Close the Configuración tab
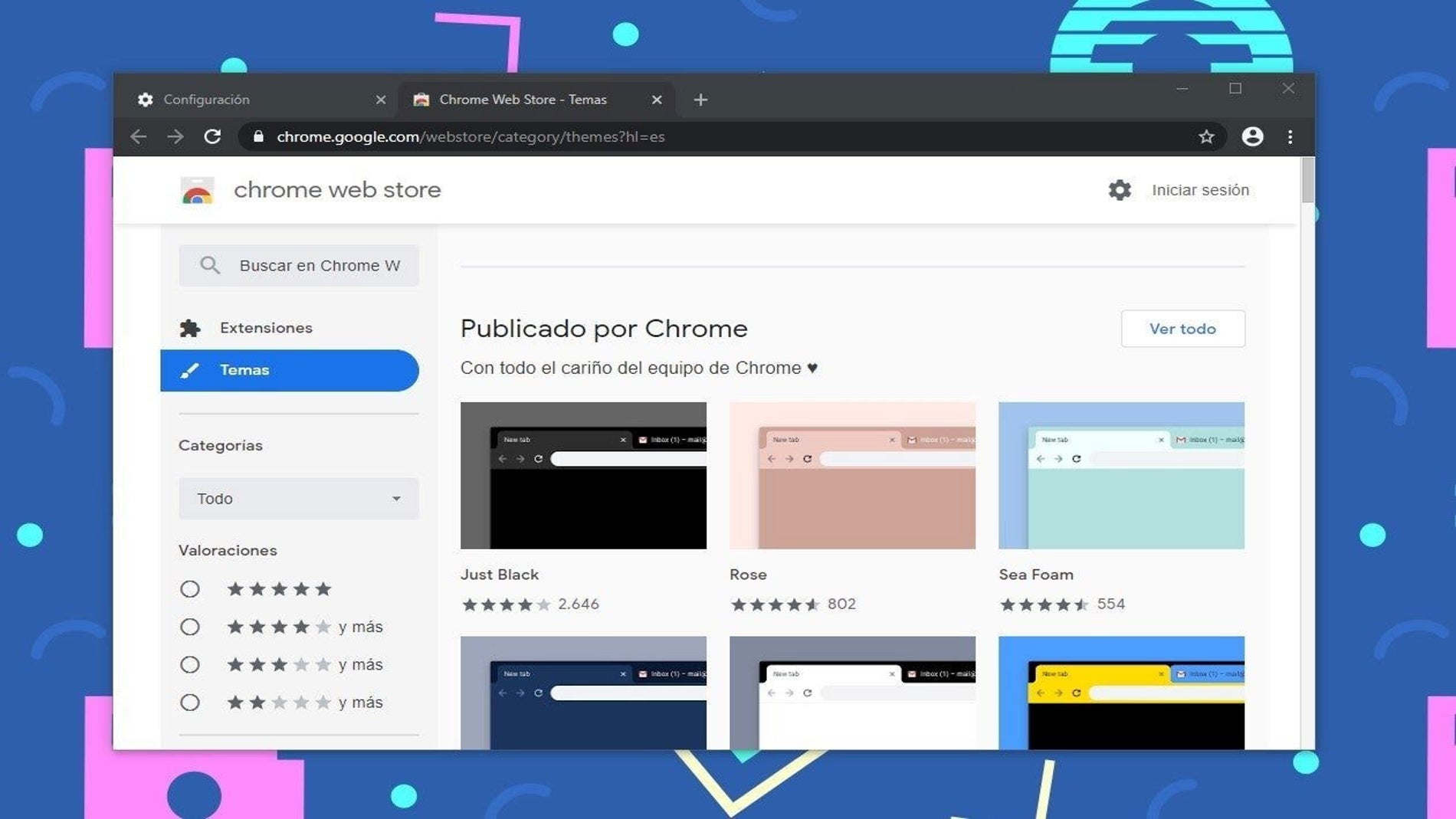 click(x=381, y=100)
